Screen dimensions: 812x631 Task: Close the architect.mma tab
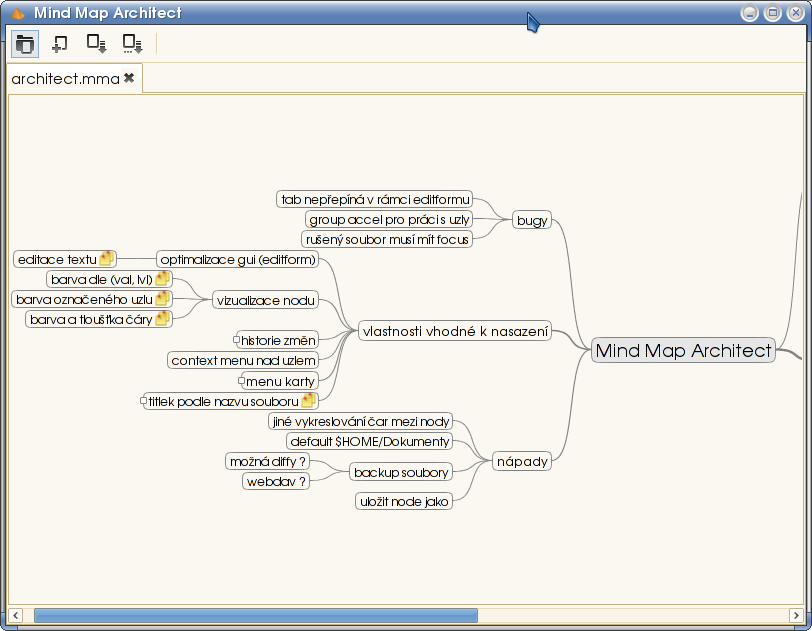(x=129, y=78)
